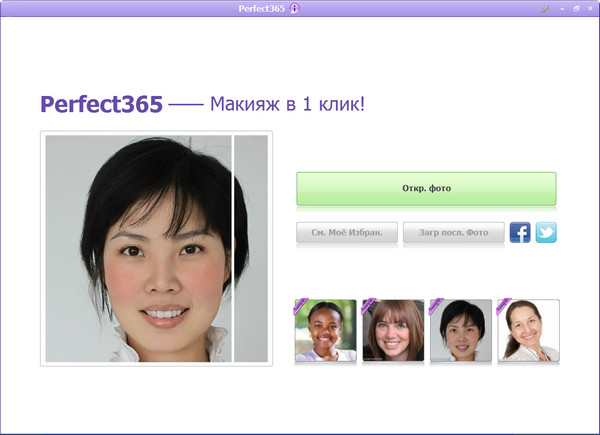
Task: Share on Facebook using the Facebook icon
Action: tap(520, 232)
